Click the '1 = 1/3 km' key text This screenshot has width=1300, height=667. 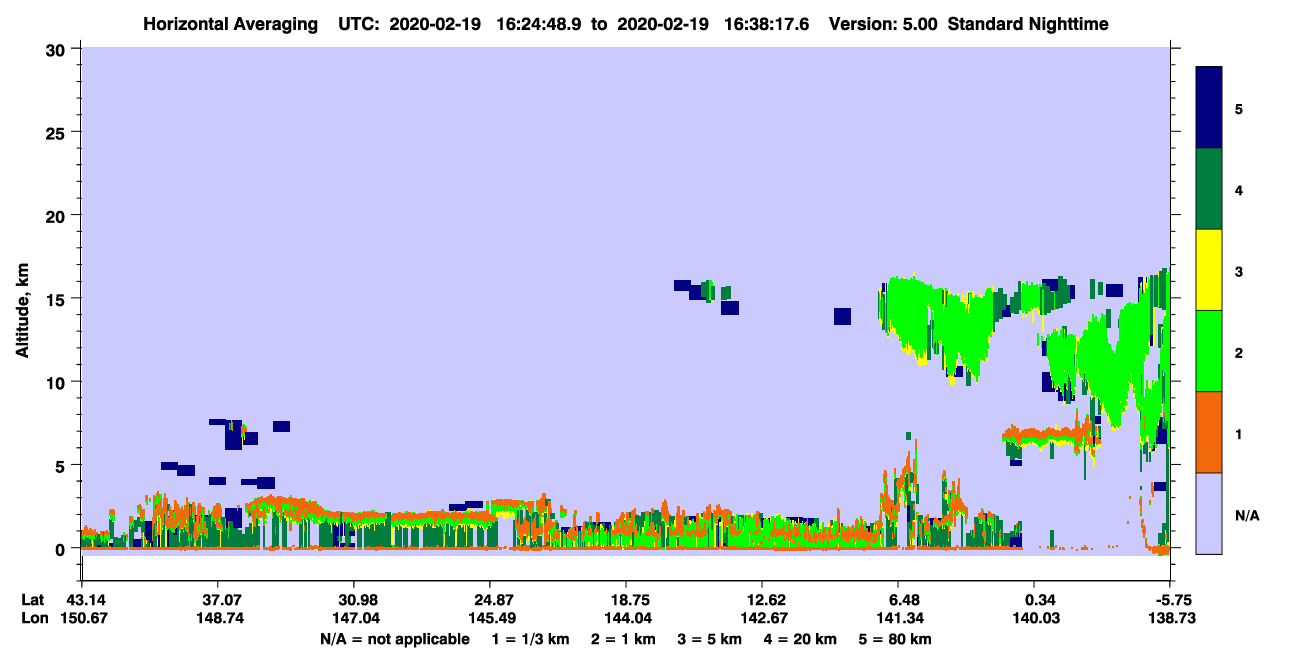[x=531, y=639]
